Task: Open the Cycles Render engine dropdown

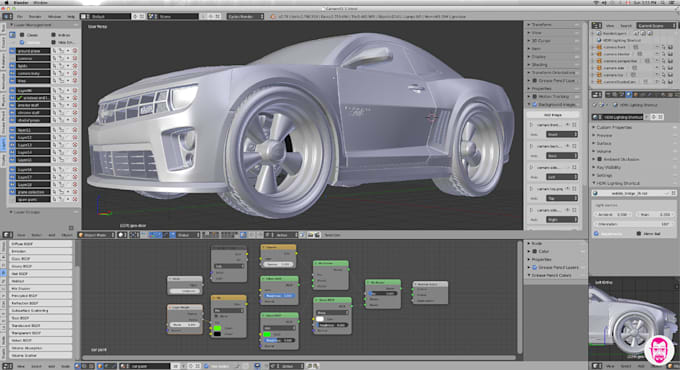Action: pos(245,16)
